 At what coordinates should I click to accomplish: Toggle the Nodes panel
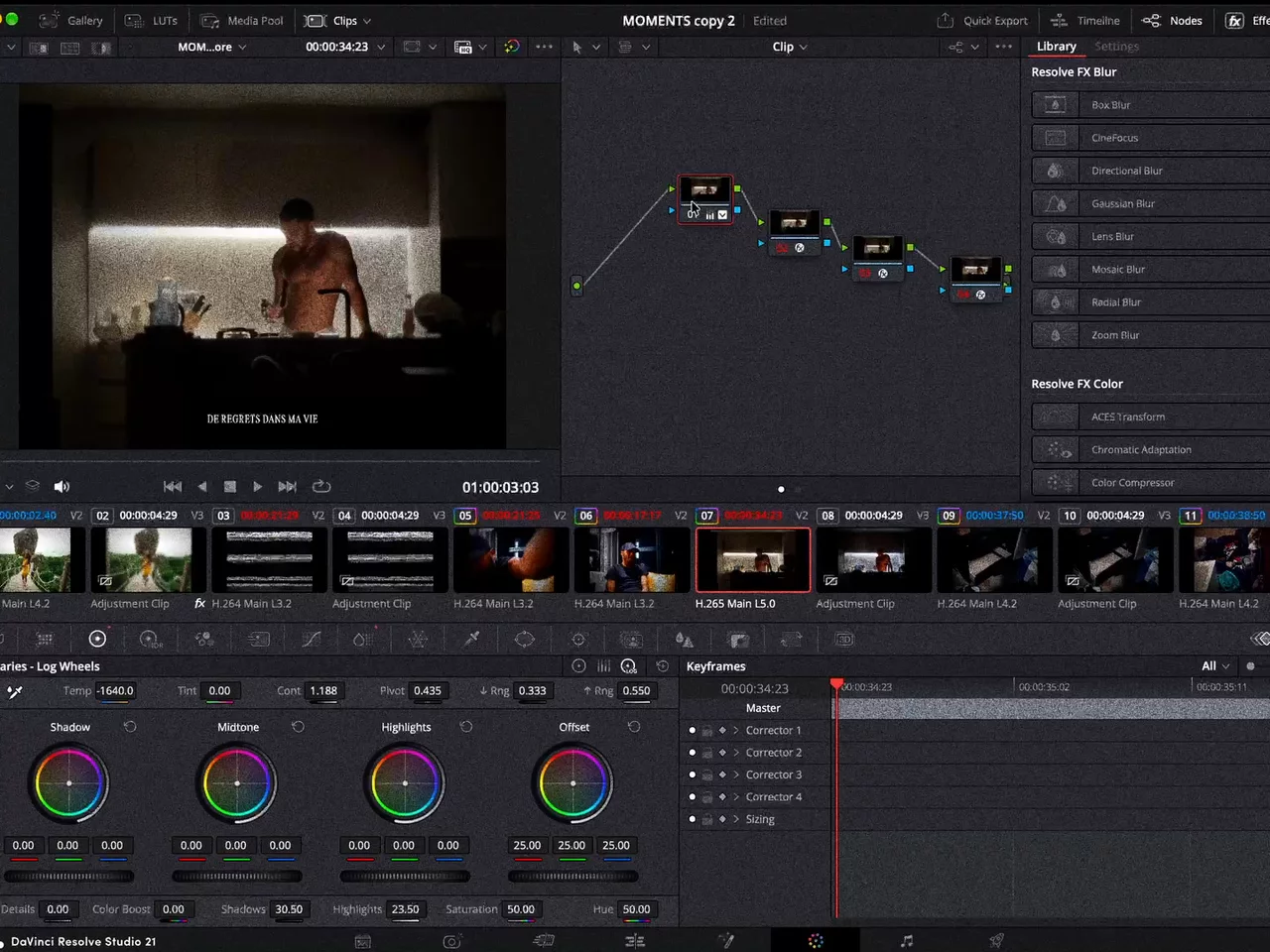1172,21
